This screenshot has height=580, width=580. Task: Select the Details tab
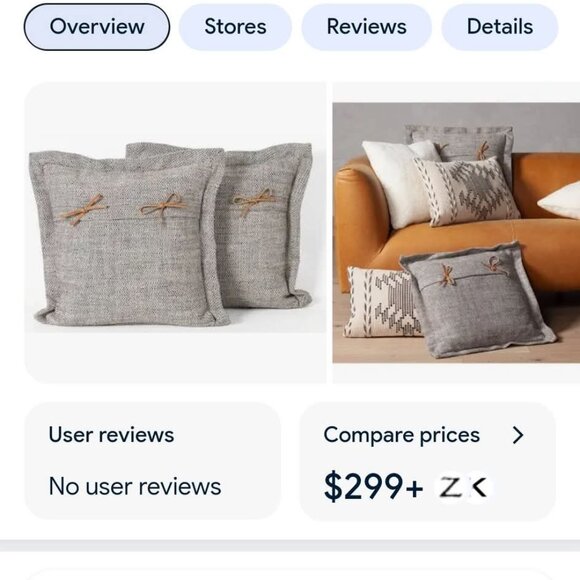[500, 27]
